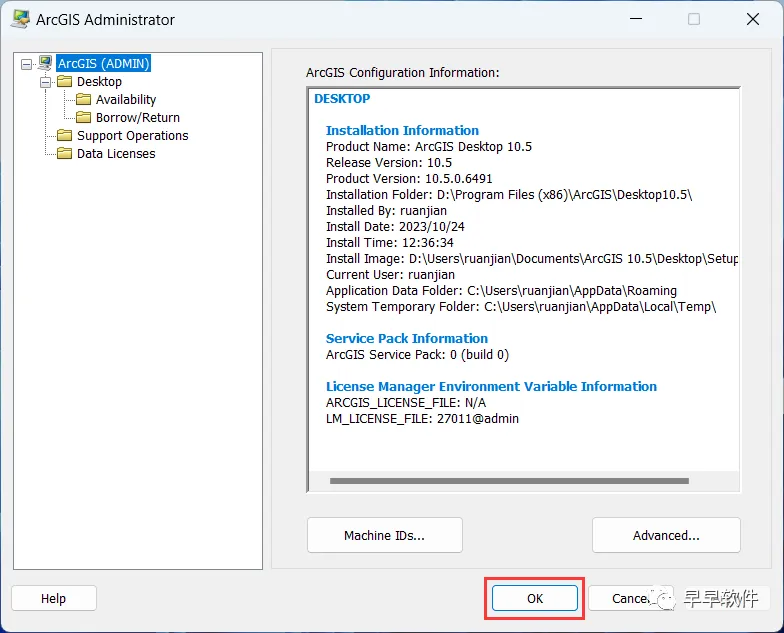
Task: Click the Borrow/Return folder icon
Action: point(84,118)
